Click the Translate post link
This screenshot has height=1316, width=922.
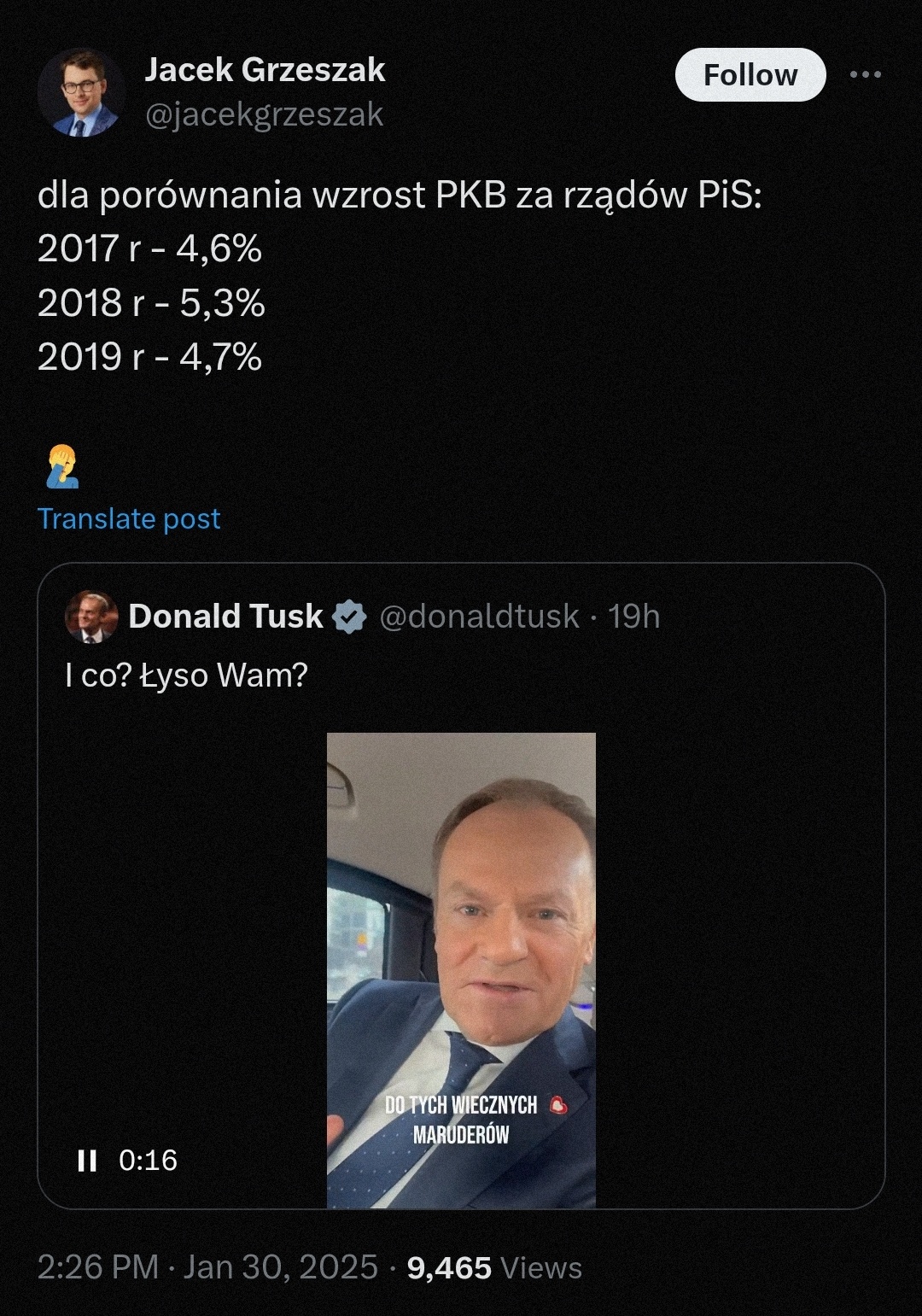129,518
